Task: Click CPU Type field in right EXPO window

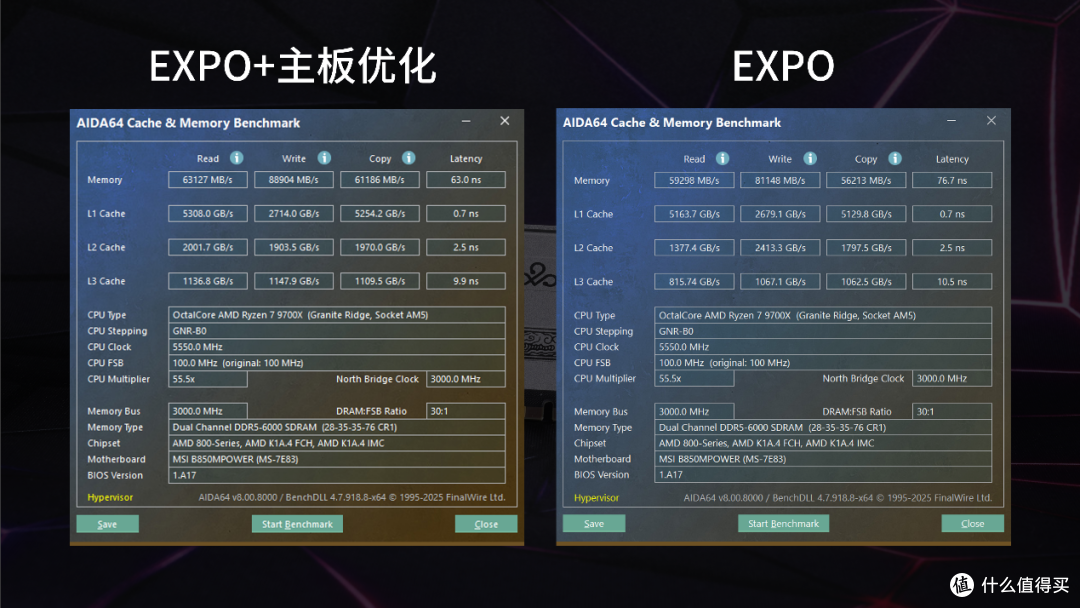Action: coord(823,315)
